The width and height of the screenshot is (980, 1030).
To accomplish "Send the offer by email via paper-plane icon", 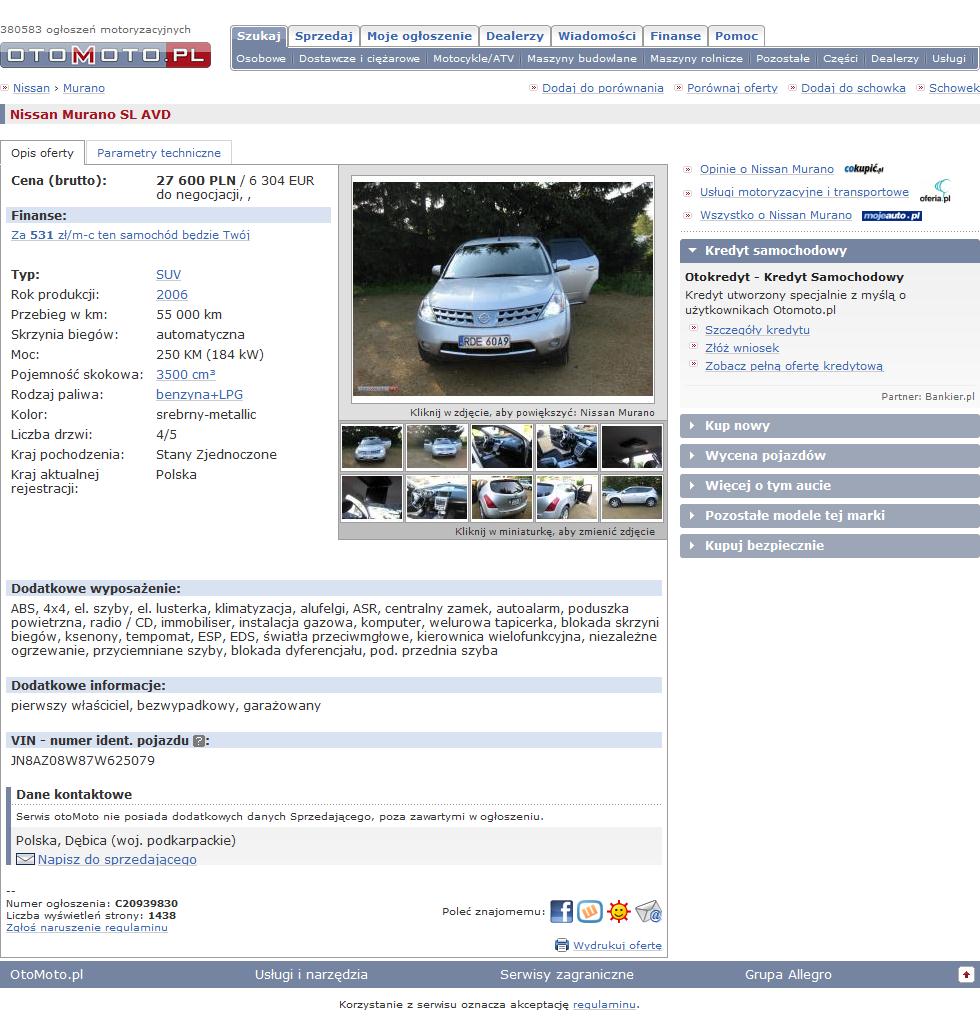I will [648, 911].
